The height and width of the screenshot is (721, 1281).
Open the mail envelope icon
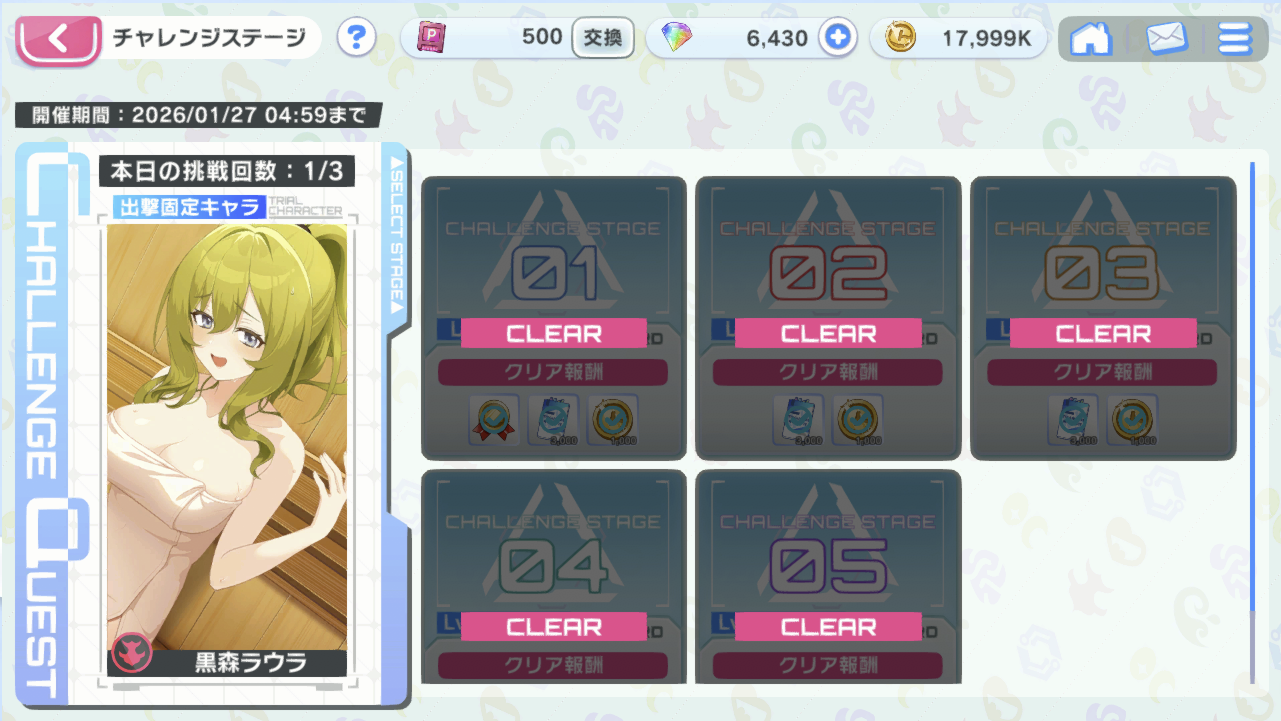pyautogui.click(x=1166, y=39)
